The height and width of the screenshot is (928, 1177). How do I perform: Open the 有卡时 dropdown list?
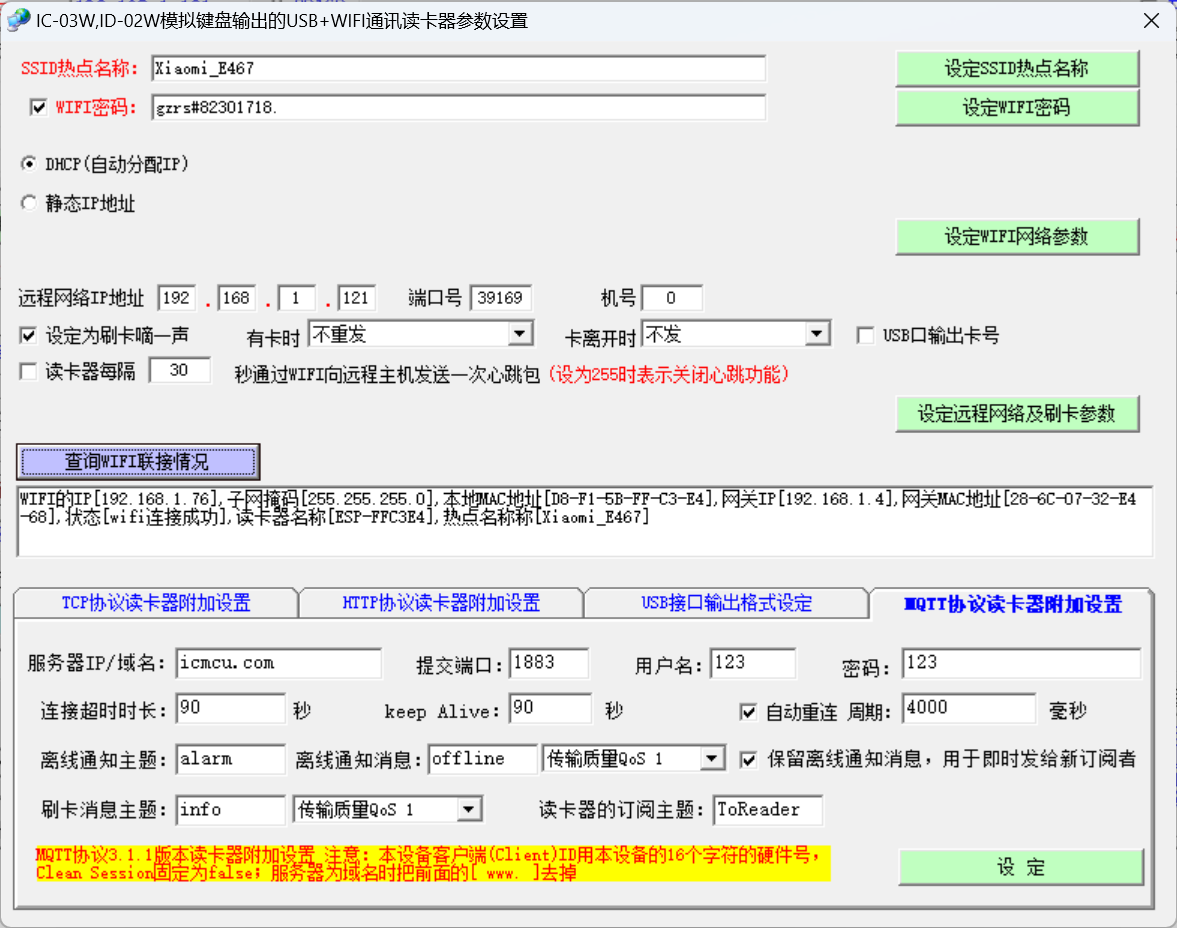[520, 334]
